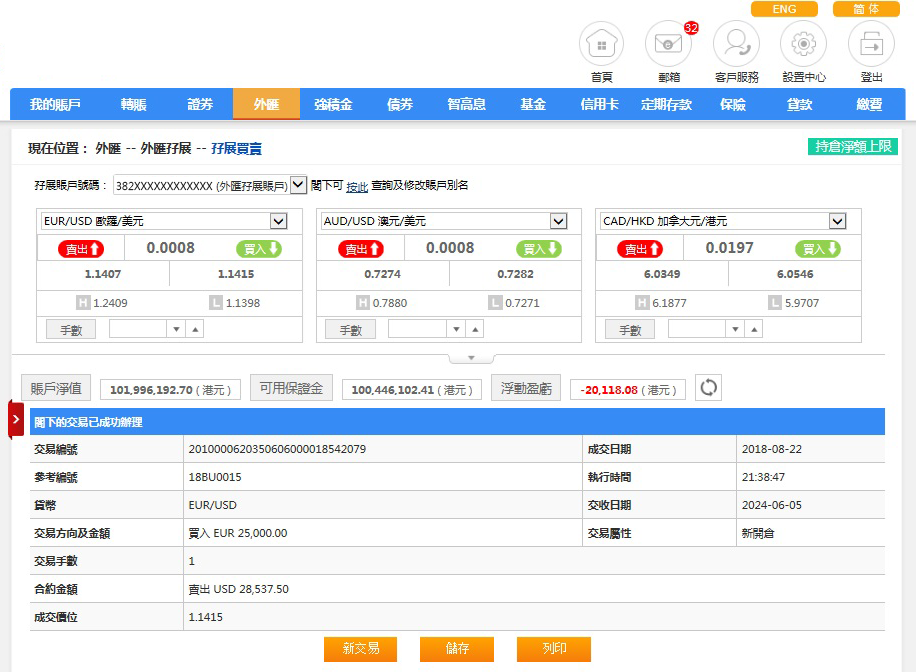Click the 新交易 new trade button
This screenshot has width=916, height=672.
360,649
